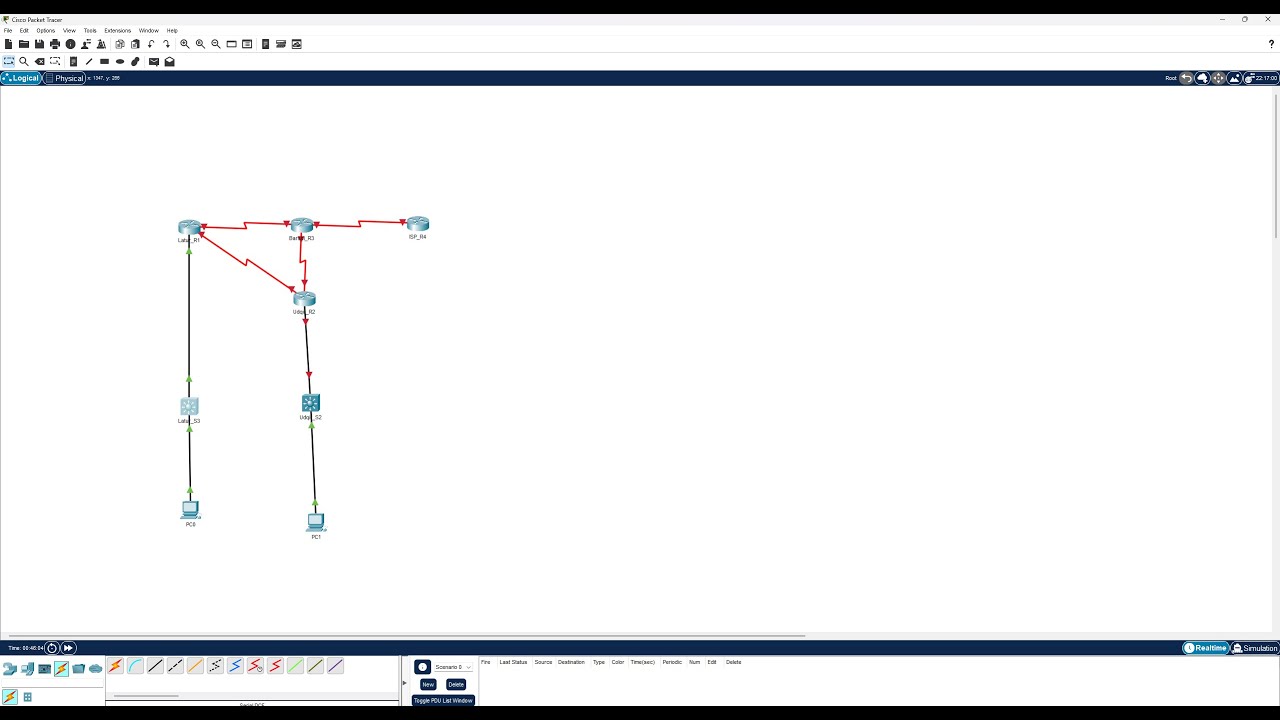
Task: Pick the purple USB cable
Action: click(335, 666)
